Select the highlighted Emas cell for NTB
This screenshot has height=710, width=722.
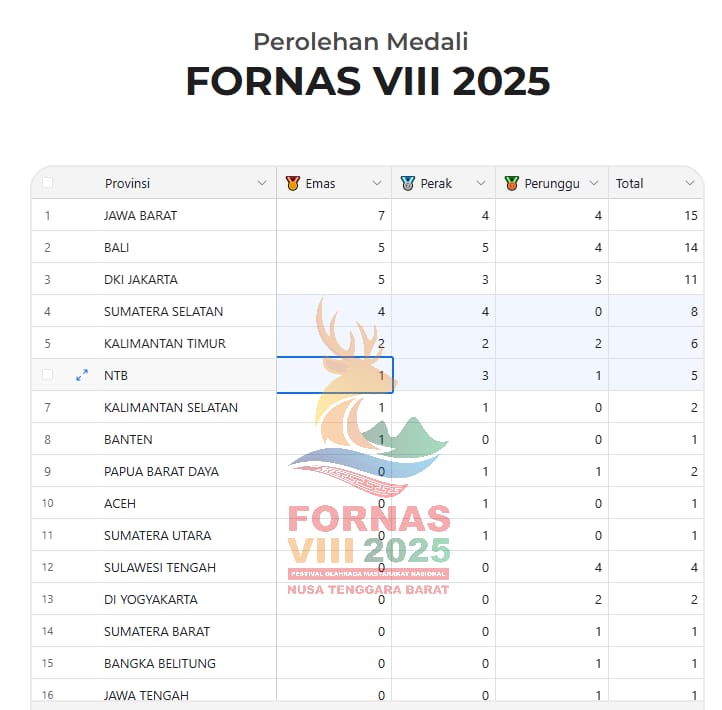tap(335, 375)
